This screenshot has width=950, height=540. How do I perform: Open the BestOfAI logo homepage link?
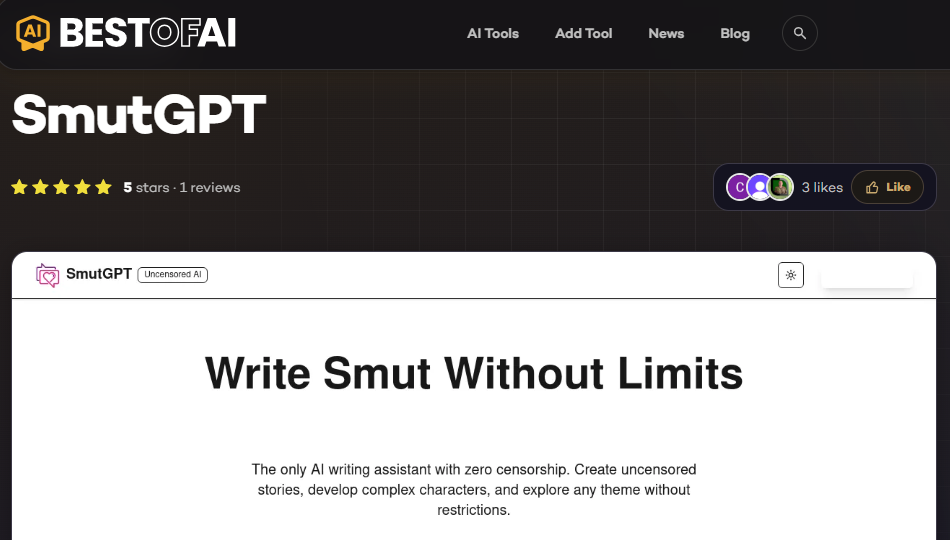click(126, 33)
